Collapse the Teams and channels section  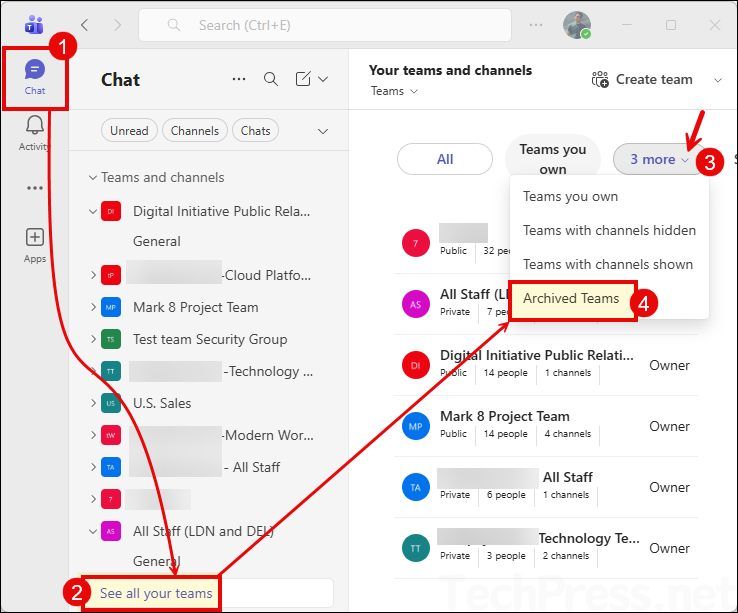[x=93, y=178]
